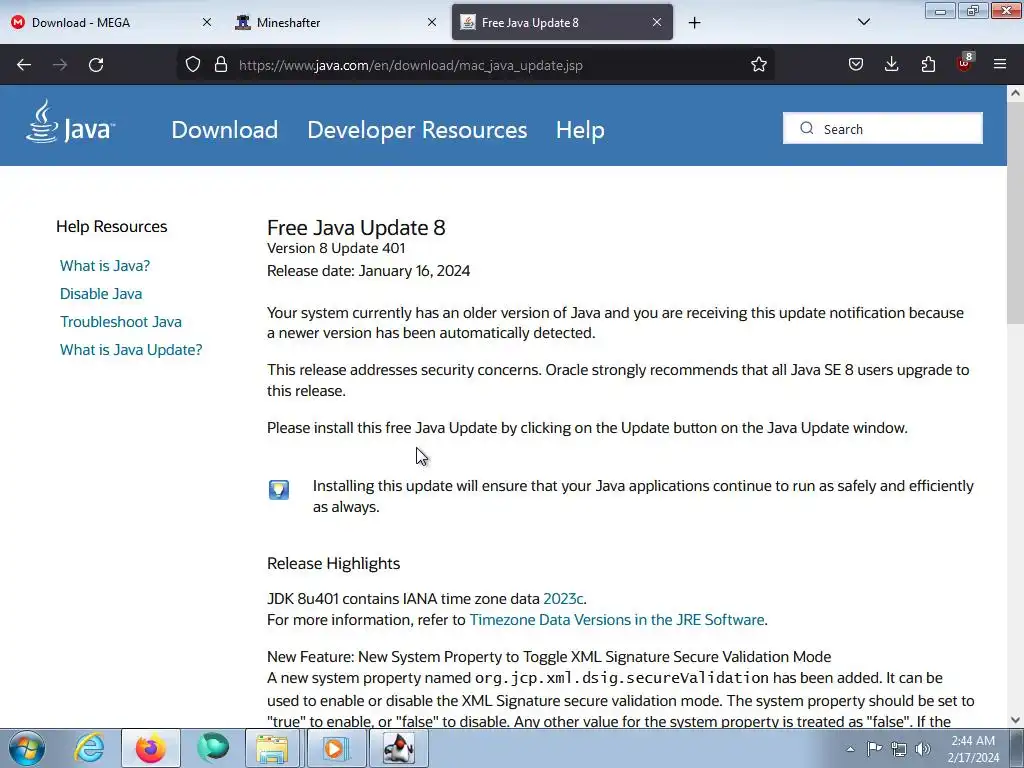
Task: Go back using the browser back arrow
Action: click(x=24, y=65)
